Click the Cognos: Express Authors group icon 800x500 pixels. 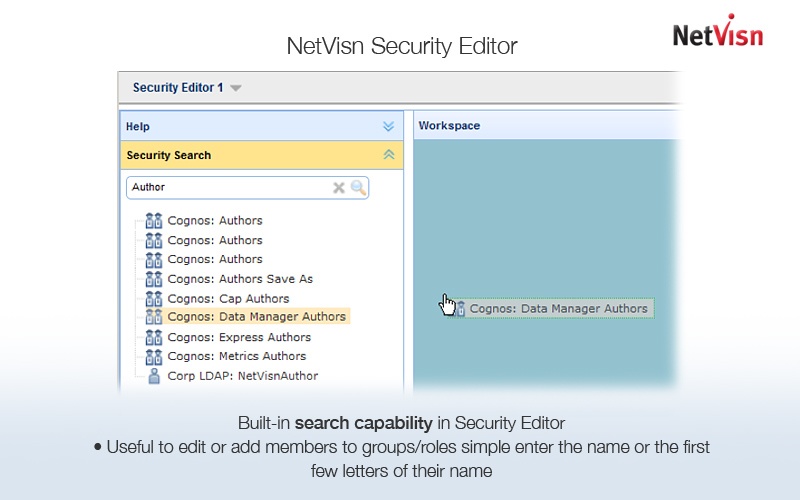(154, 337)
